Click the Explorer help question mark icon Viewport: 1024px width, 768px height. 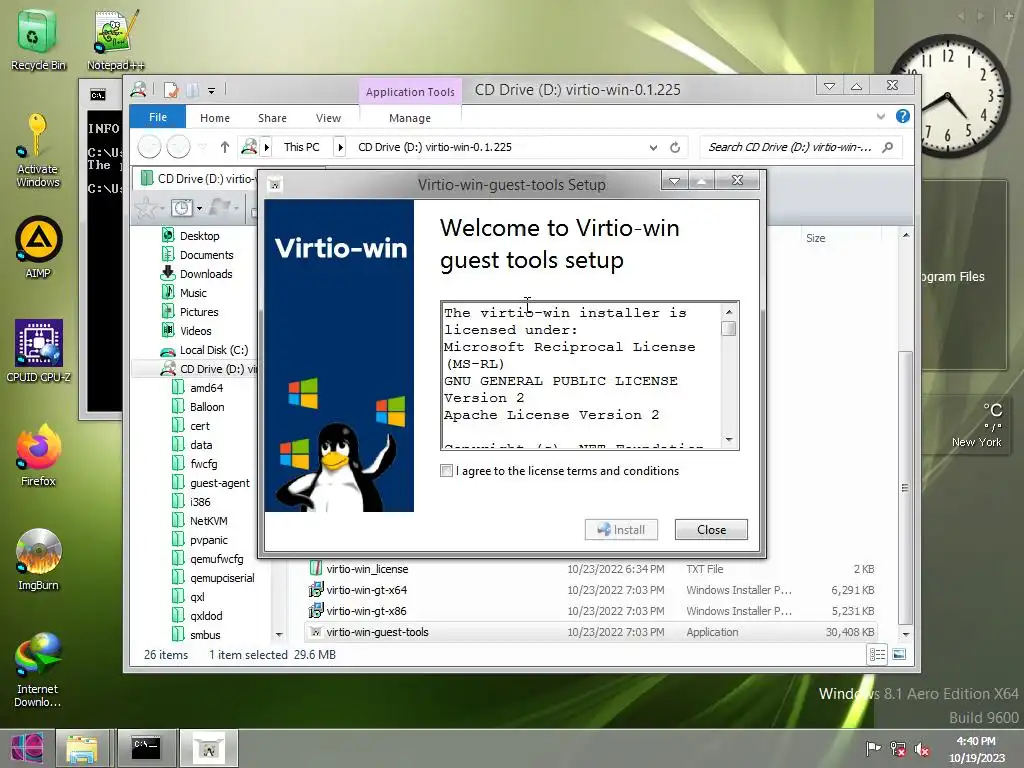pos(903,116)
